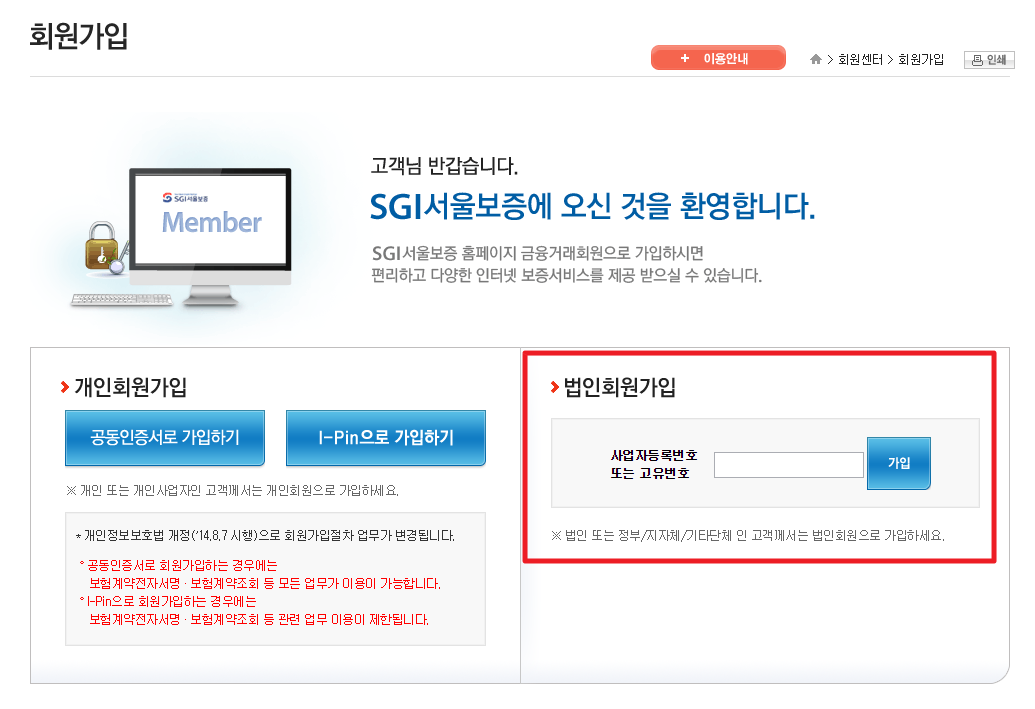Click the plus icon on 이용안내 button

click(x=685, y=58)
